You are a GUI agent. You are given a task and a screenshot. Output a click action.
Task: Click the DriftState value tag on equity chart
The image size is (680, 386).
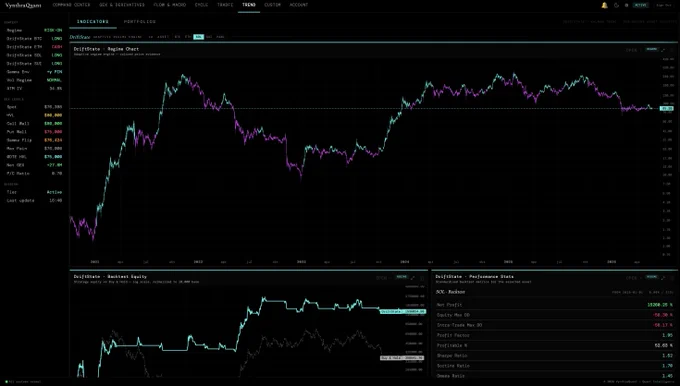(403, 311)
